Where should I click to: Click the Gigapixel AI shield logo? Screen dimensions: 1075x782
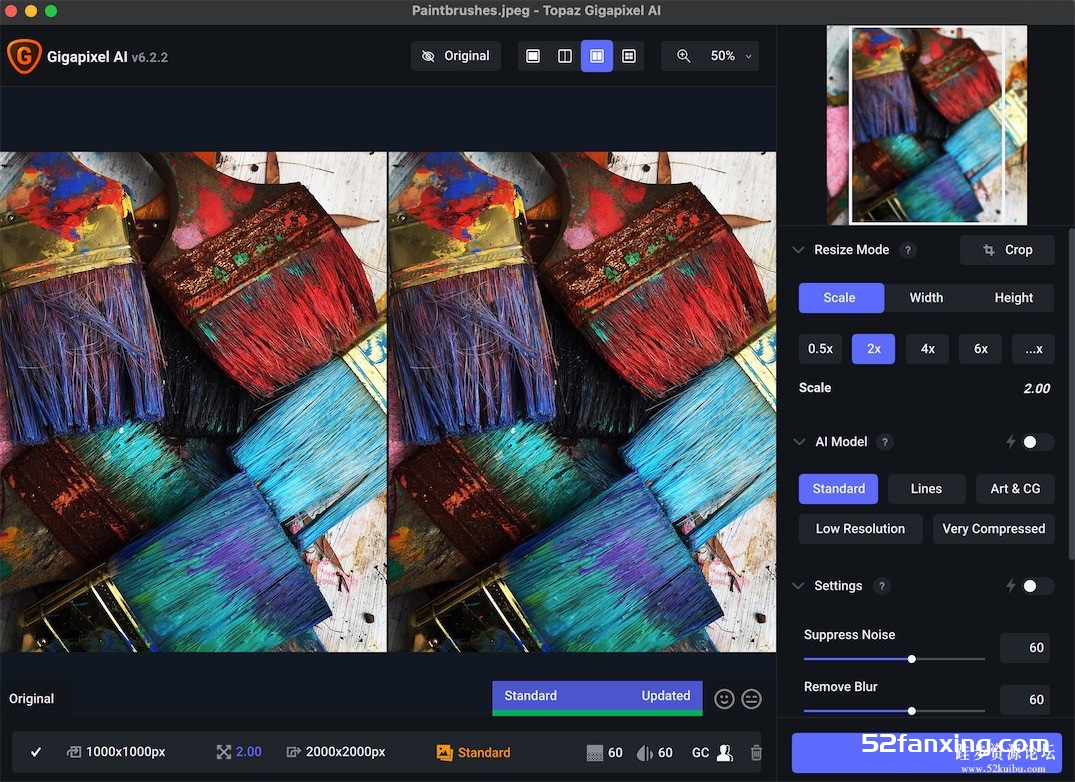click(x=24, y=56)
